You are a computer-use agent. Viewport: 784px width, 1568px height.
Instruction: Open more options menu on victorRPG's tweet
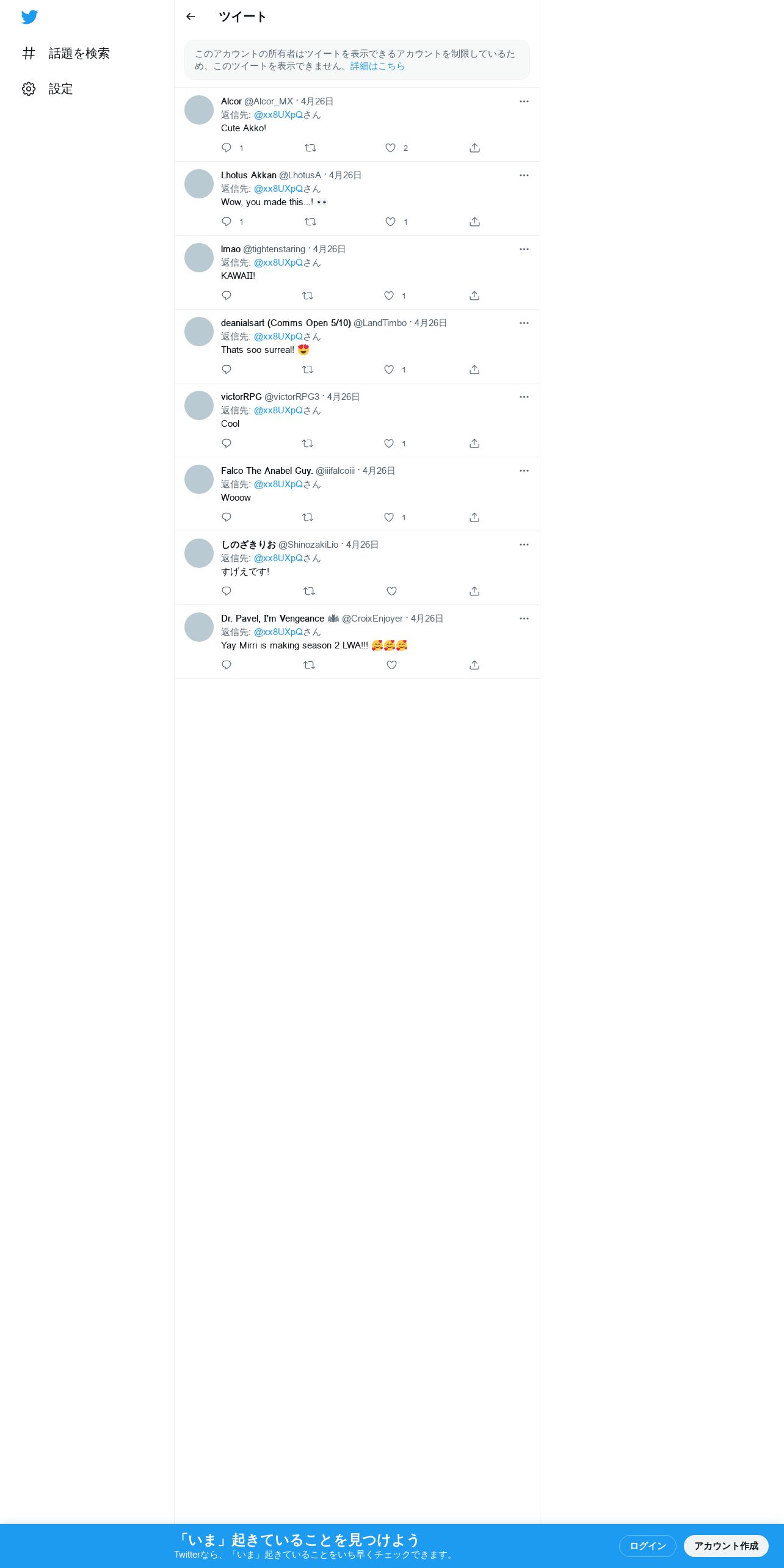coord(524,397)
